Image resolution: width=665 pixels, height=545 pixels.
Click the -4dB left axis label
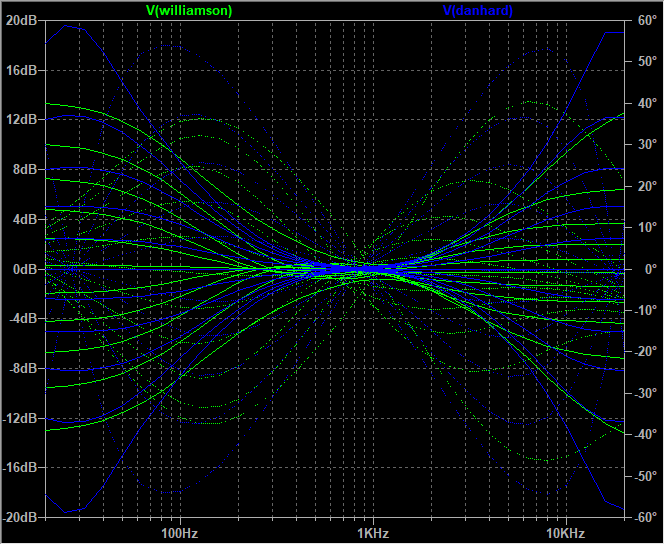coord(23,319)
